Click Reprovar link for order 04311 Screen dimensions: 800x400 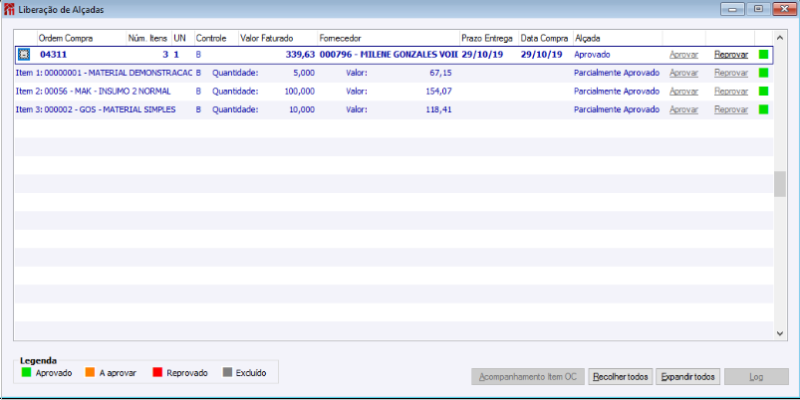[731, 55]
